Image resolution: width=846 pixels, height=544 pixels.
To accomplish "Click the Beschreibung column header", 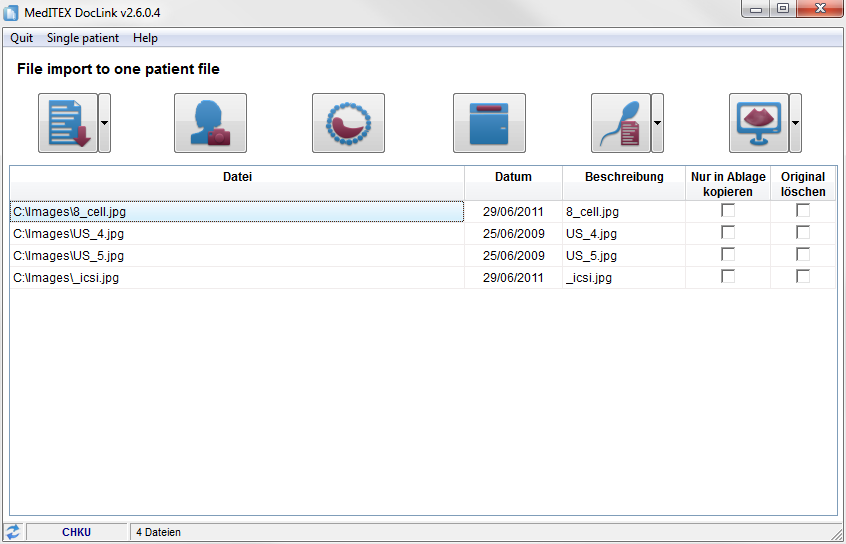I will 624,183.
